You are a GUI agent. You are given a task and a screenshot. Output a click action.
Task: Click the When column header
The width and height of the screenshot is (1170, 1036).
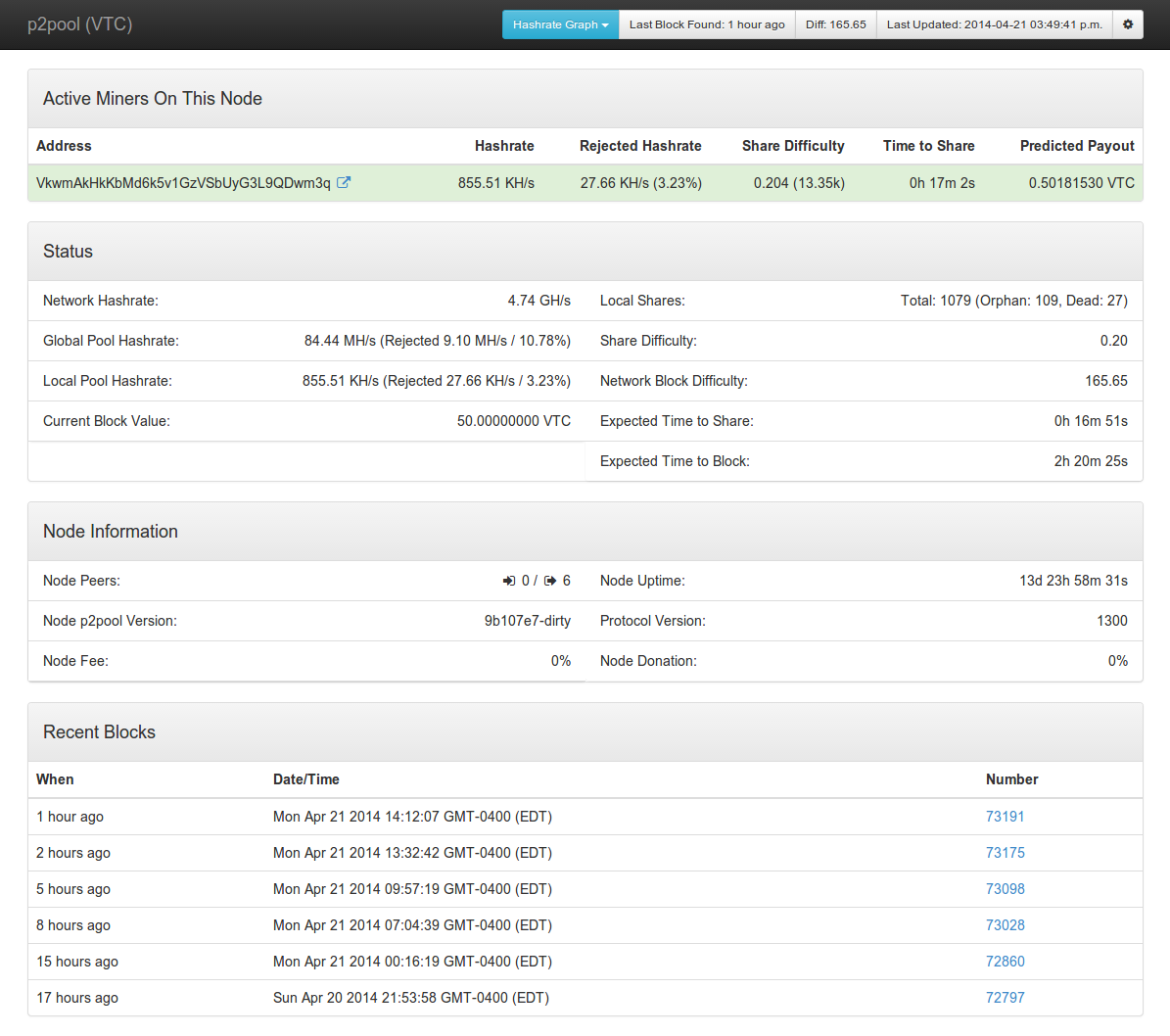point(55,779)
